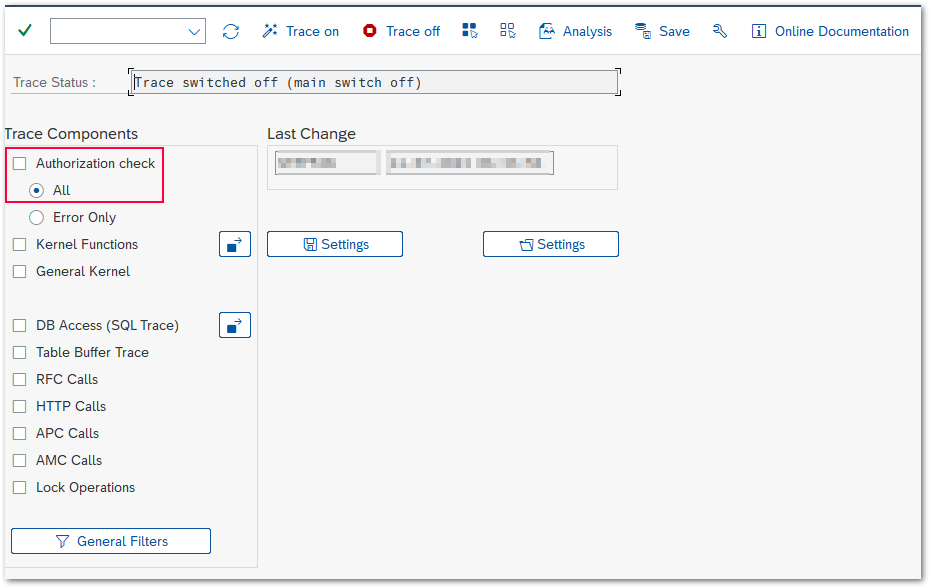Click the arrow icon beside Kernel Functions

(x=235, y=244)
